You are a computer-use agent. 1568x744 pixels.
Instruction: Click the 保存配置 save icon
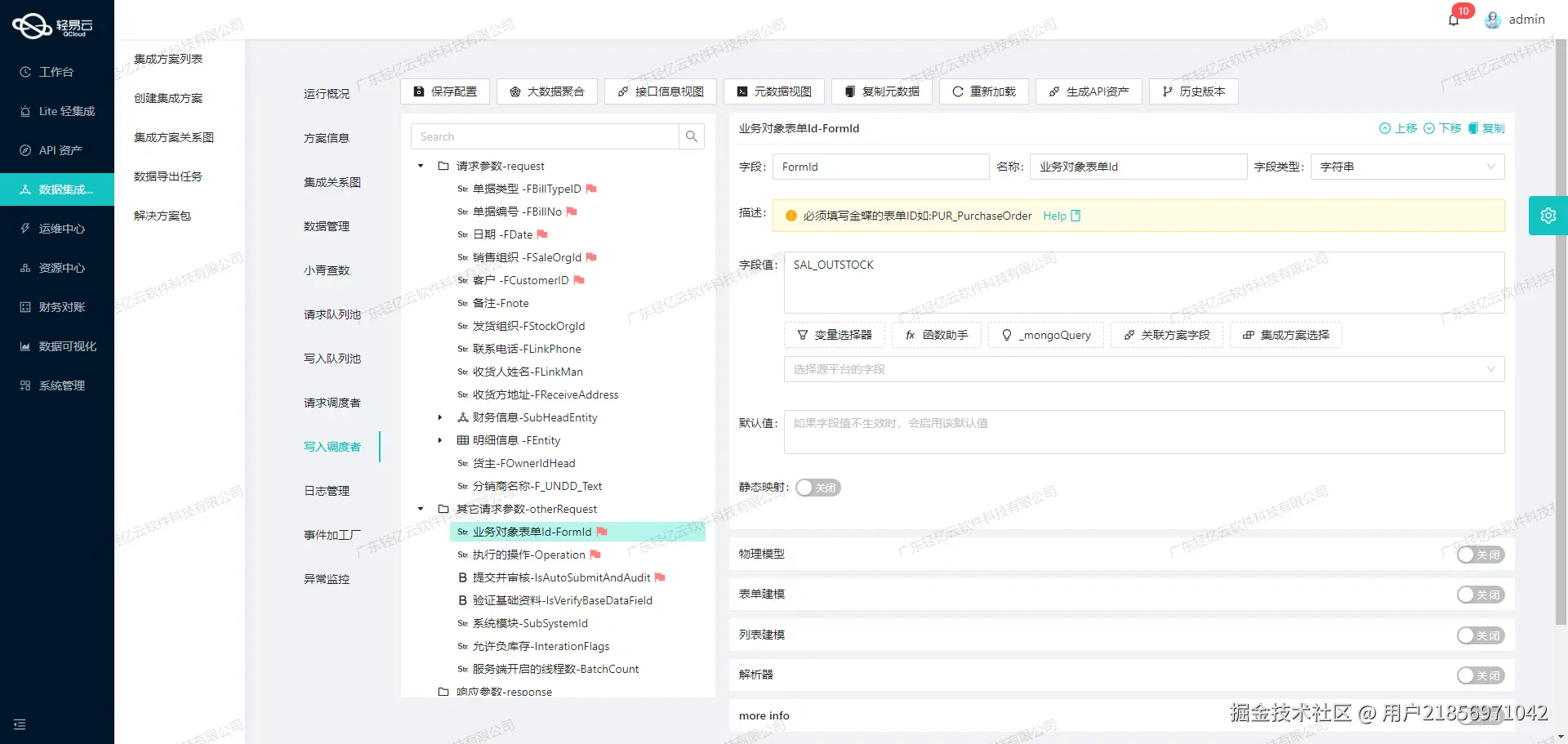[419, 91]
